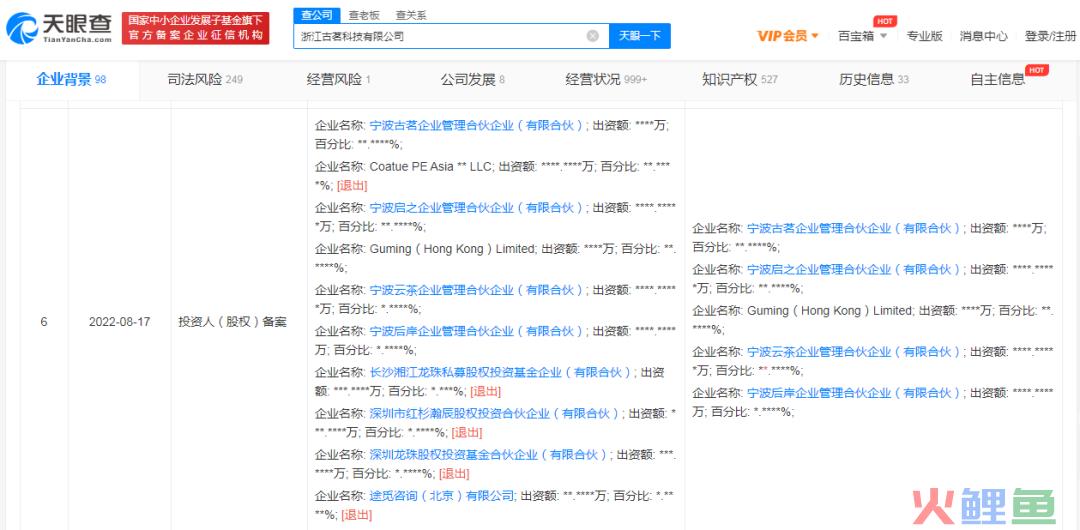
Task: Click the 投资人（股权）备案 cell
Action: pos(238,322)
